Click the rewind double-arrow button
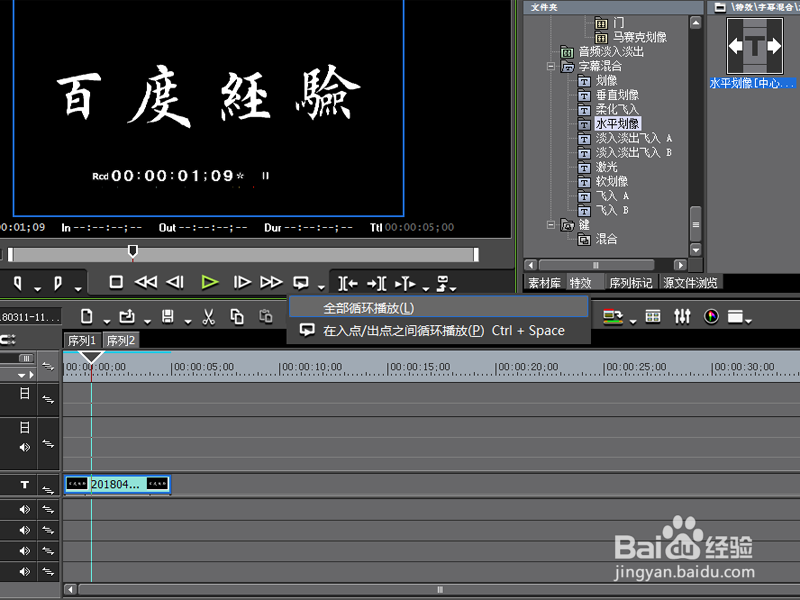Image resolution: width=800 pixels, height=600 pixels. (146, 282)
